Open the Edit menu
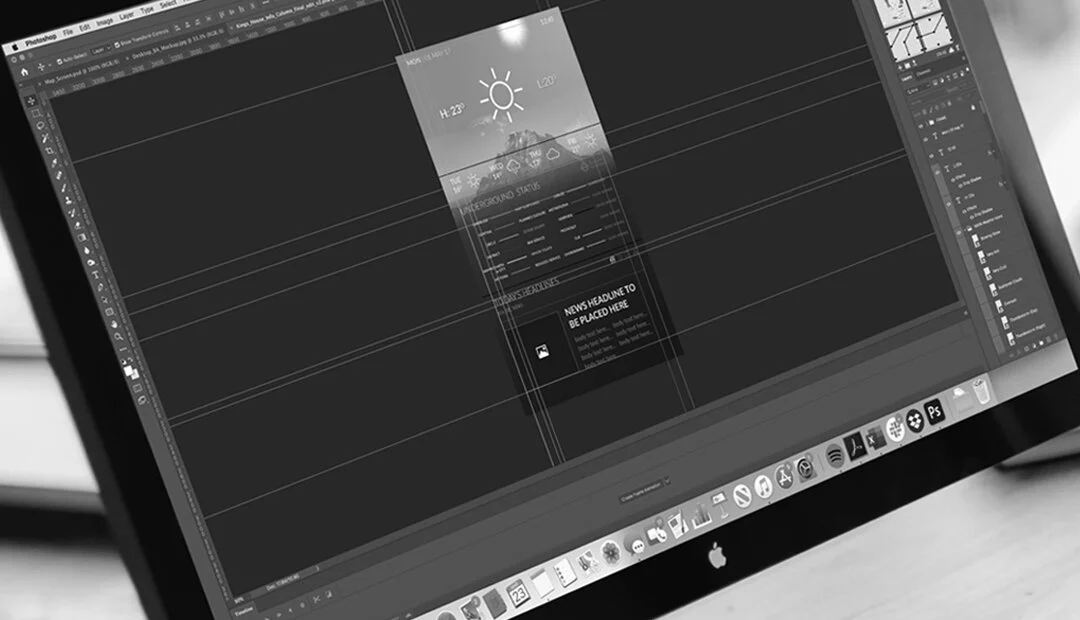1080x620 pixels. point(84,28)
